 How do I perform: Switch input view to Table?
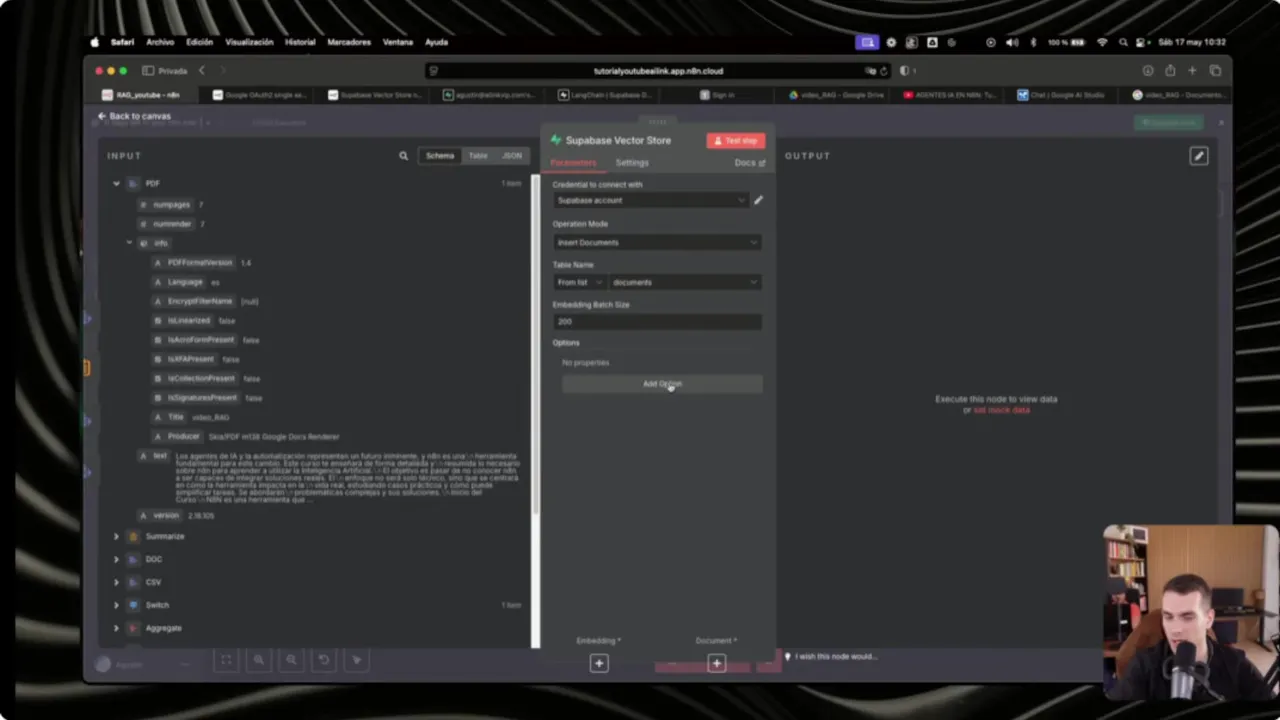(x=478, y=156)
